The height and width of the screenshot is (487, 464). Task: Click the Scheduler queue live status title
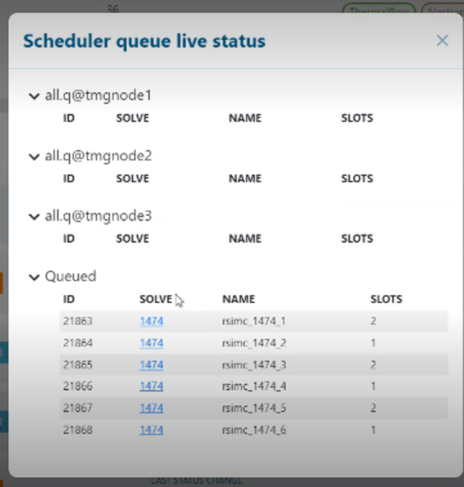click(x=144, y=41)
